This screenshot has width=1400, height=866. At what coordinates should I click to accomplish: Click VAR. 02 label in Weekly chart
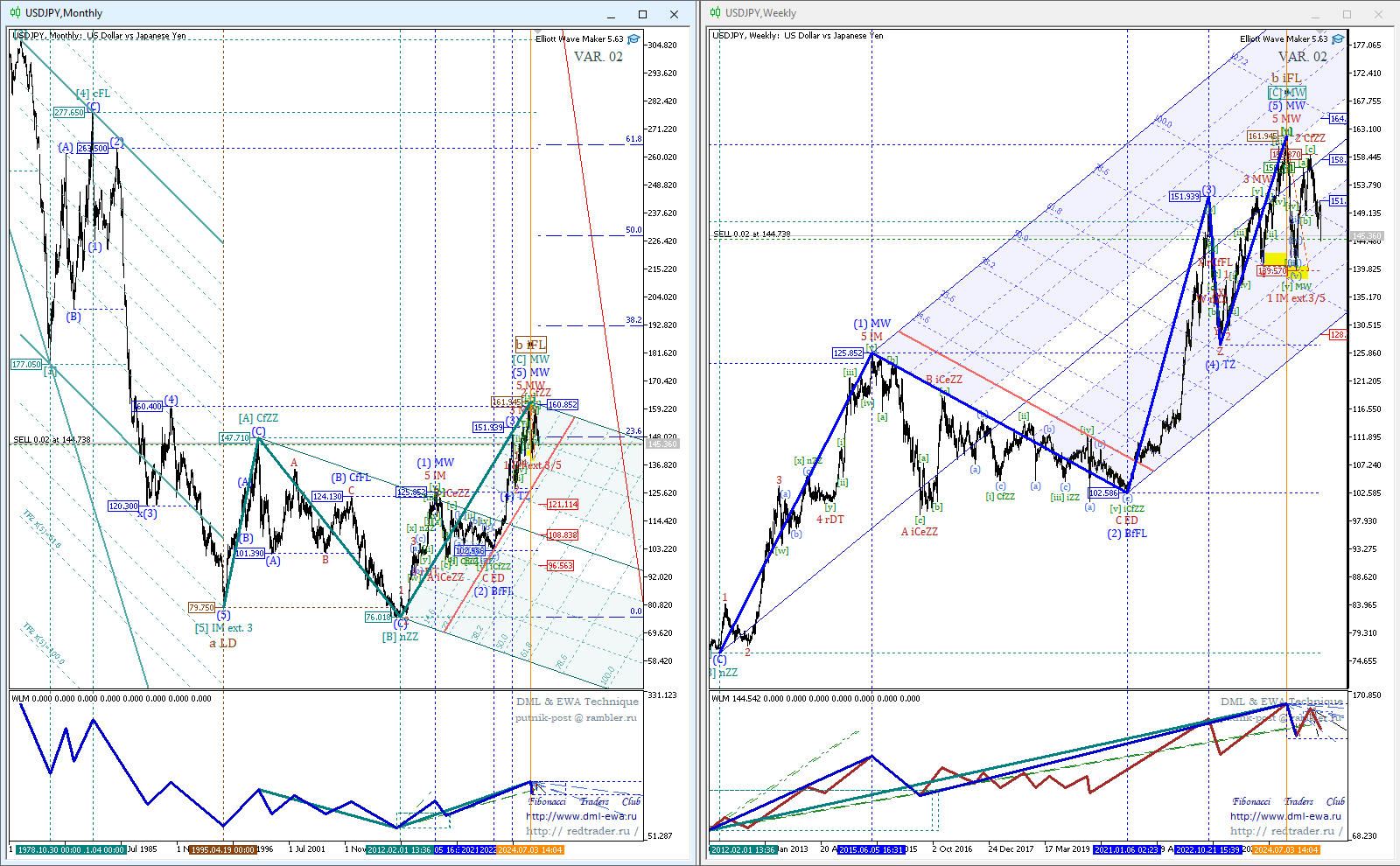(1302, 57)
